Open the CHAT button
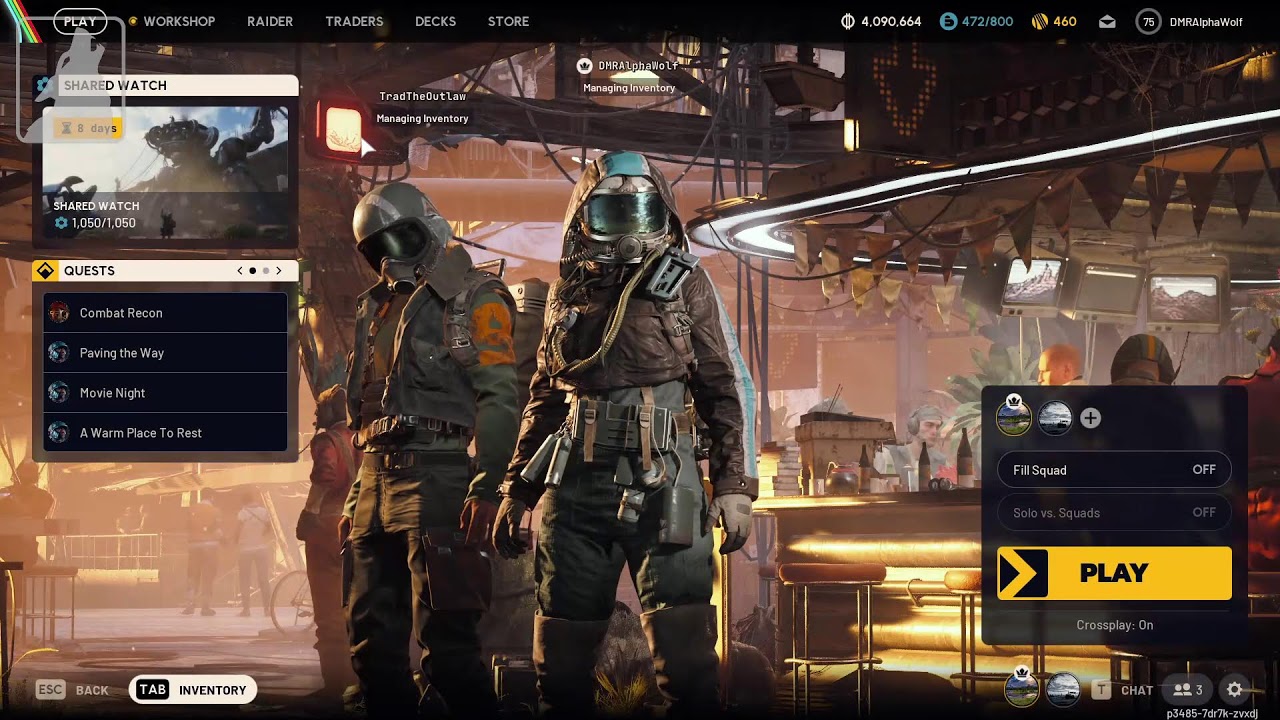The width and height of the screenshot is (1280, 720). click(1124, 690)
